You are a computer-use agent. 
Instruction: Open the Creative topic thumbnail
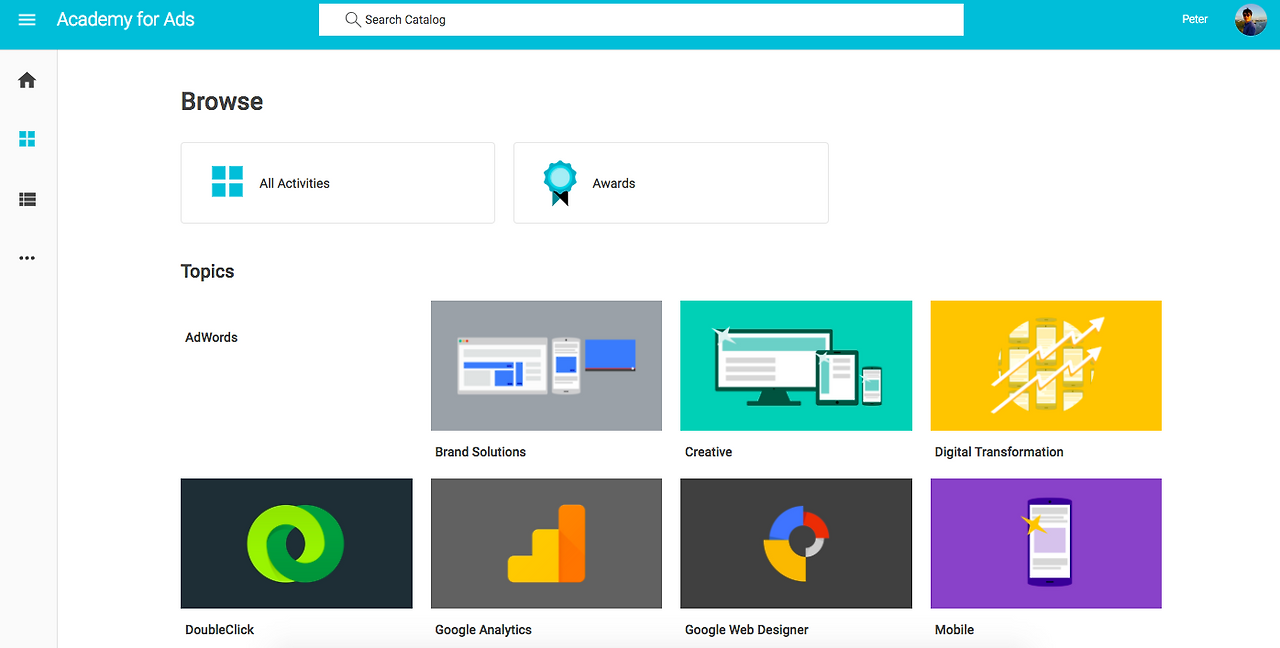coord(796,366)
